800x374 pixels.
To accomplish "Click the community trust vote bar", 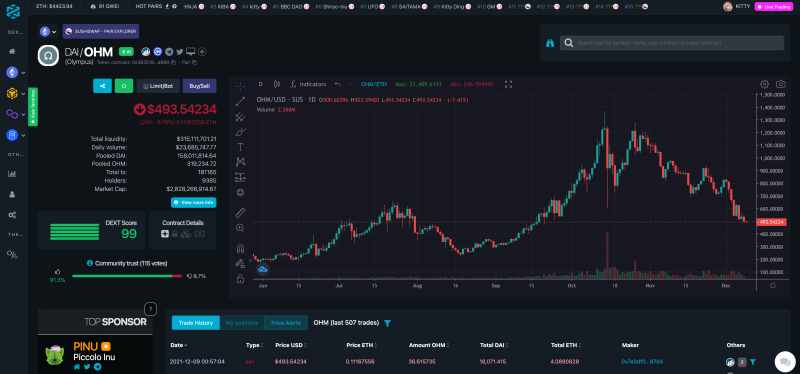I will click(x=127, y=276).
